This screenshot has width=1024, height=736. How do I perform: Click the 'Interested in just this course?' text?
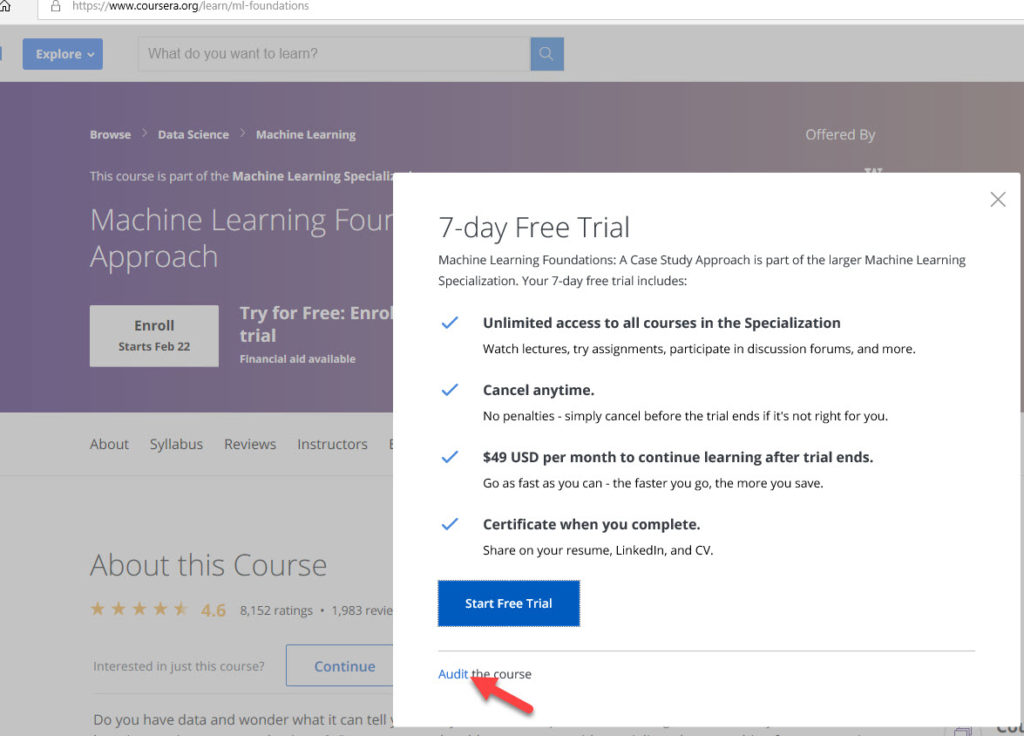(179, 666)
